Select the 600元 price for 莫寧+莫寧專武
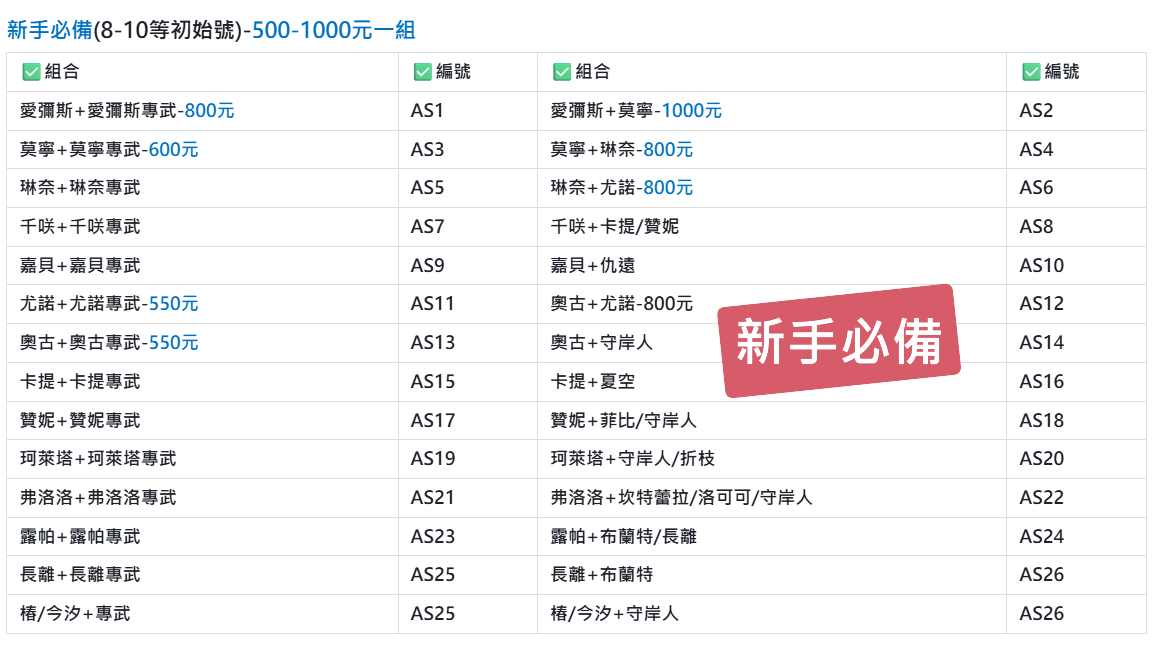This screenshot has width=1158, height=652. point(173,150)
